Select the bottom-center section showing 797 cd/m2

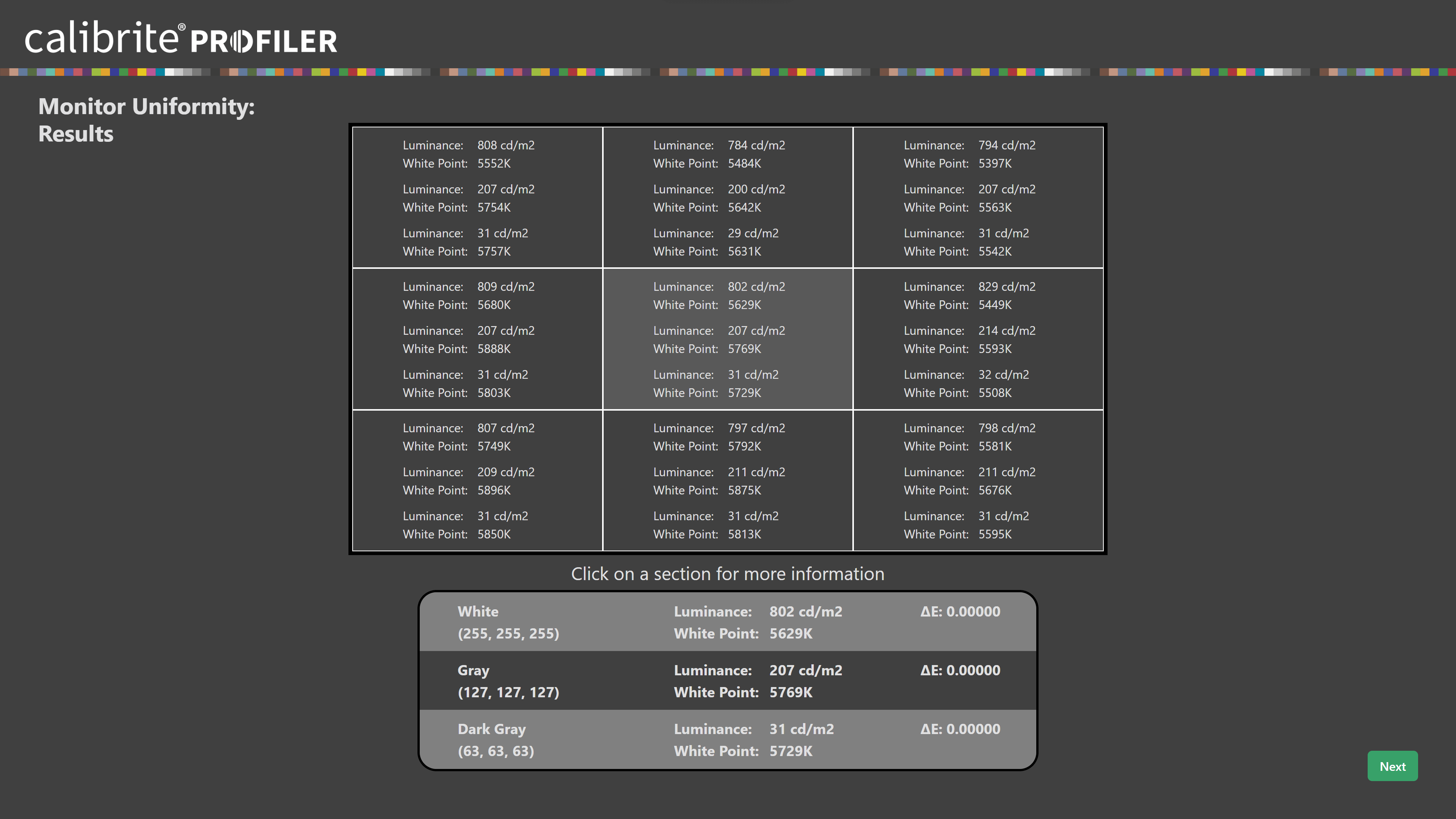(x=728, y=480)
